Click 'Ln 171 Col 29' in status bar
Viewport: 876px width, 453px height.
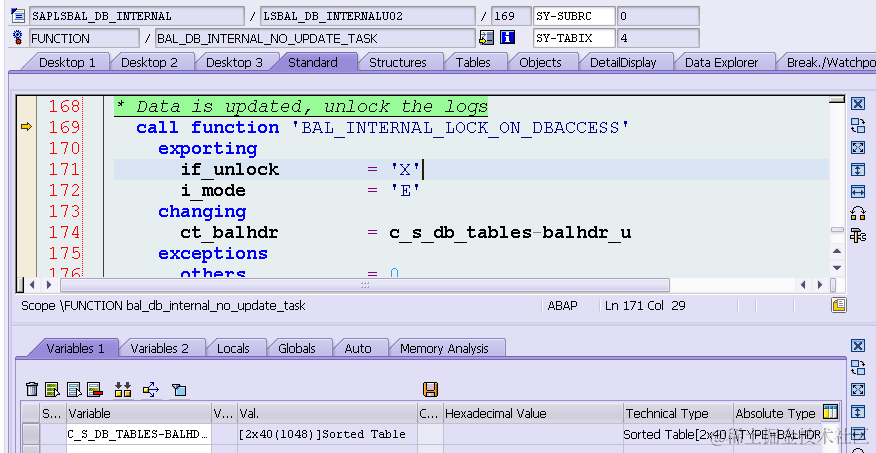click(x=645, y=306)
